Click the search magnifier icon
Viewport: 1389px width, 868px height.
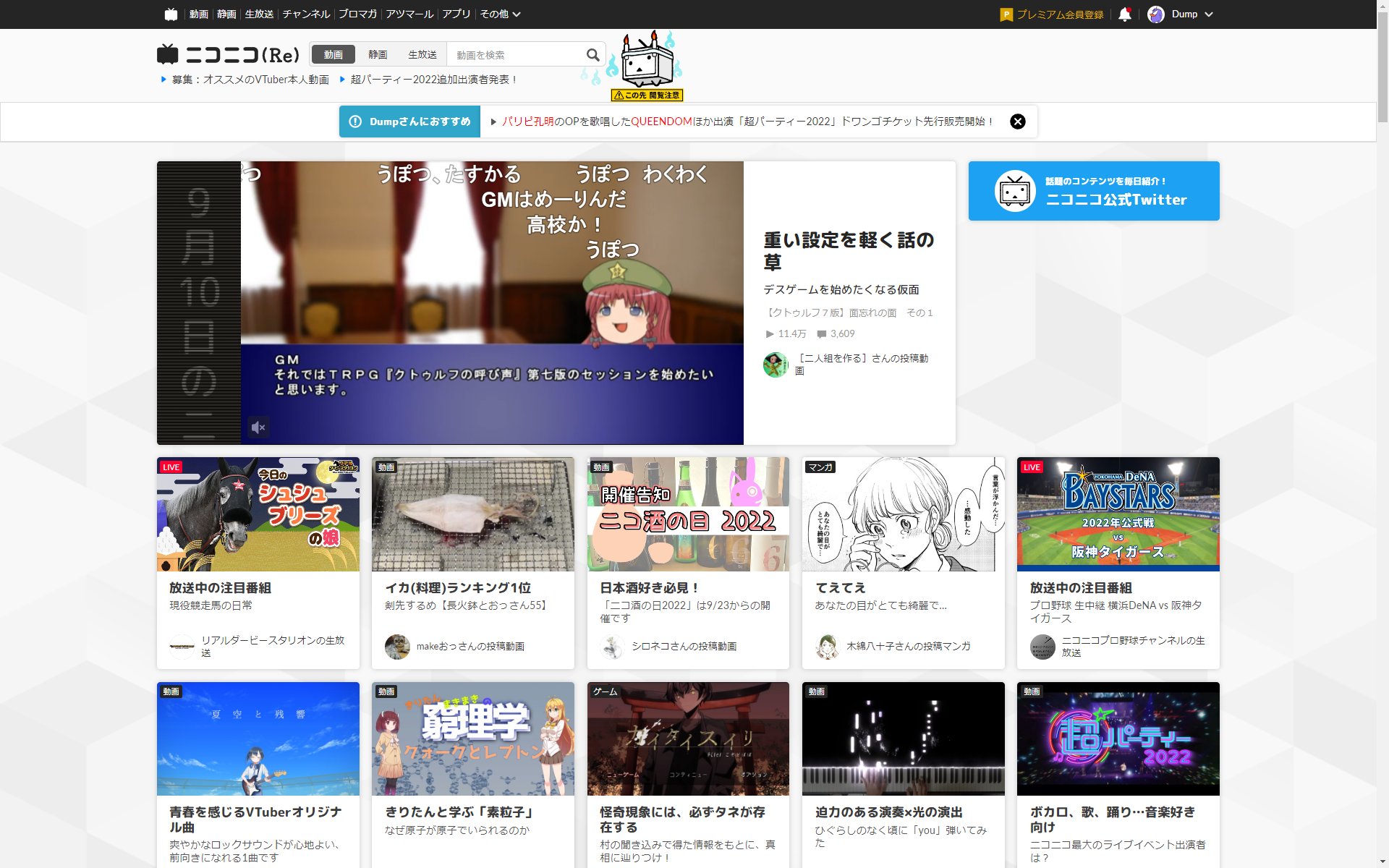592,54
